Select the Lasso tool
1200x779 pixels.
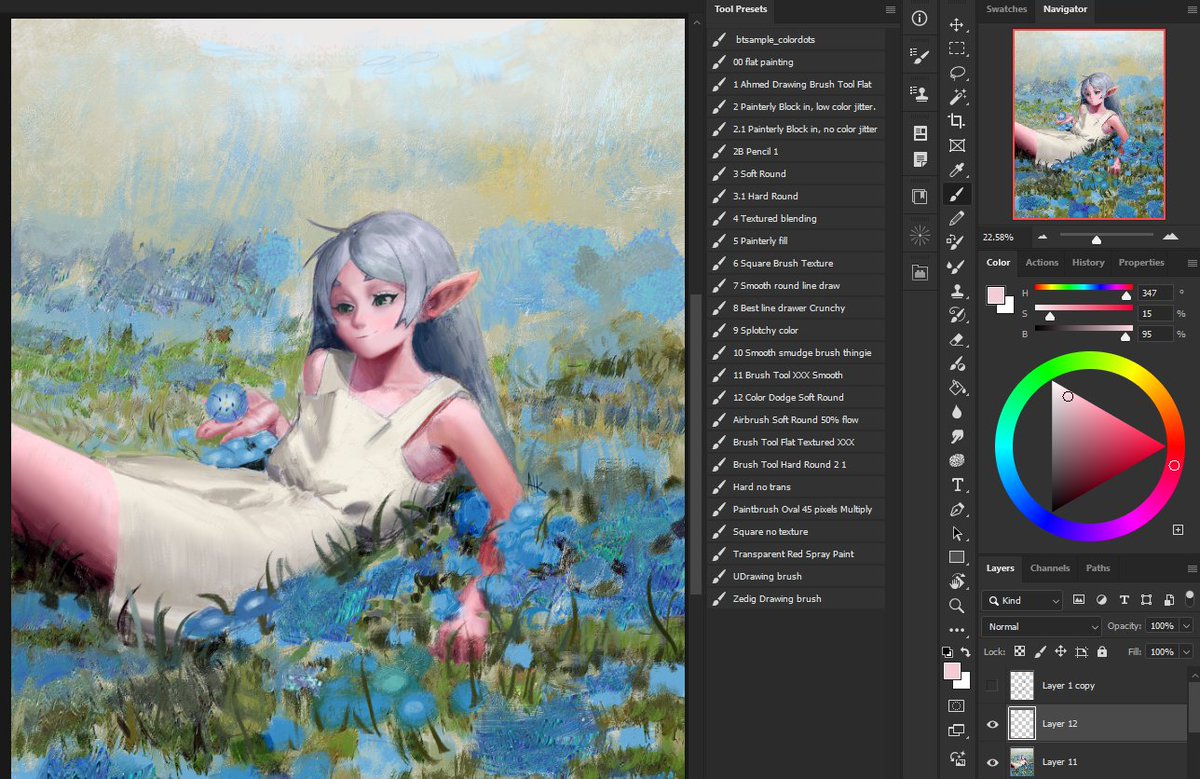(957, 71)
